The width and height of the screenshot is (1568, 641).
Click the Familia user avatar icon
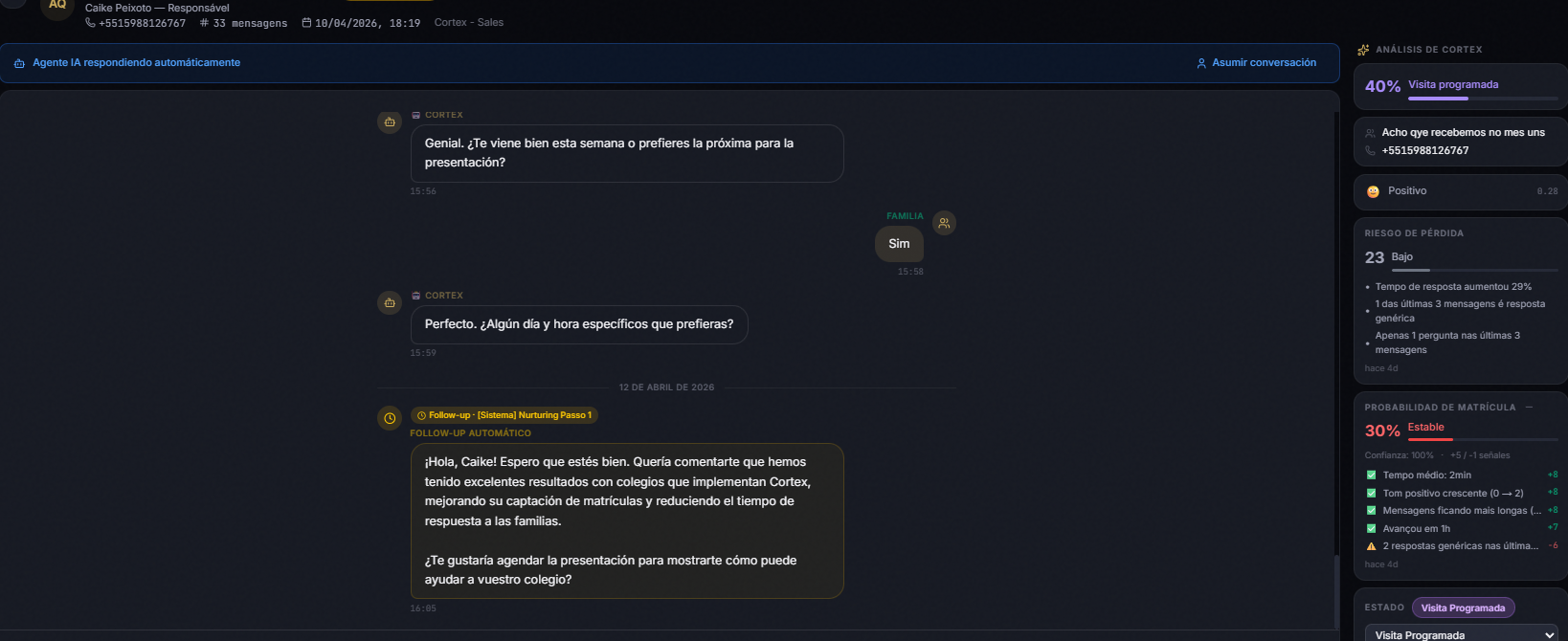944,223
